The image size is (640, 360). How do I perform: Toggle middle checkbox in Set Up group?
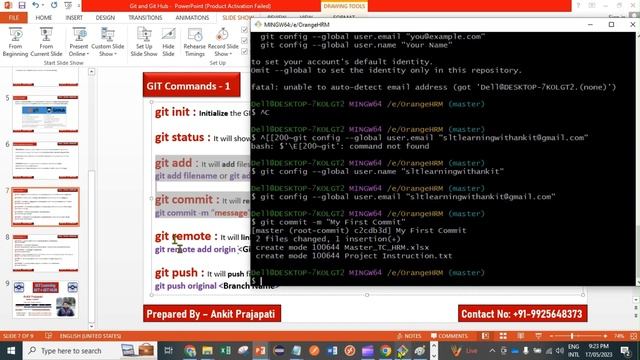[x=244, y=40]
